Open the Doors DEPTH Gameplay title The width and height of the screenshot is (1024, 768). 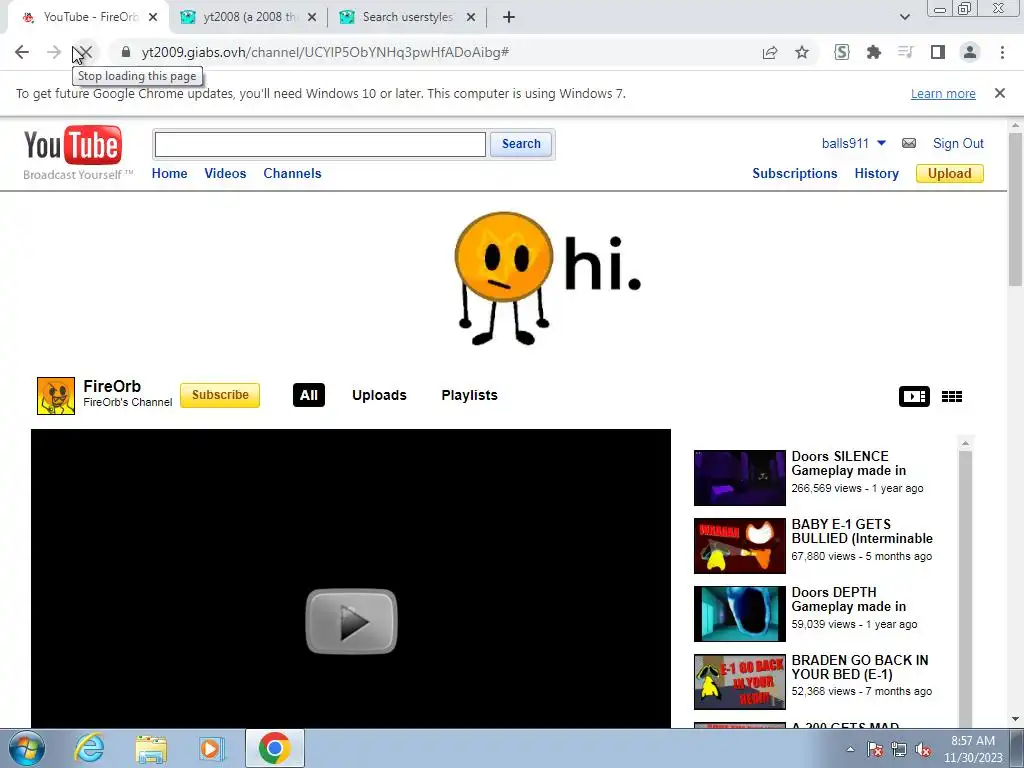coord(848,599)
